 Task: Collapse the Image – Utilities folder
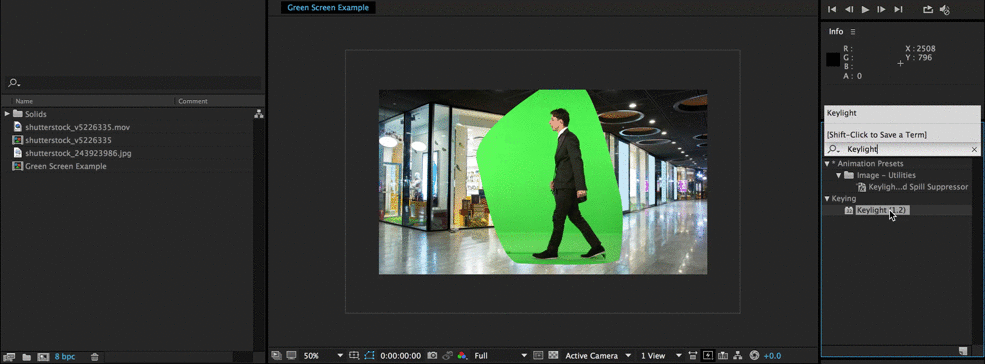pyautogui.click(x=839, y=175)
